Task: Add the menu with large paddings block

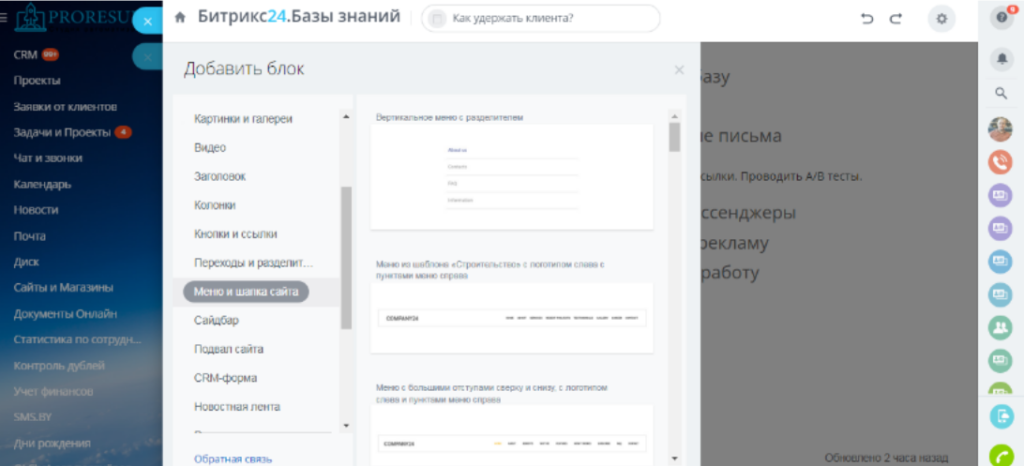Action: pyautogui.click(x=512, y=435)
